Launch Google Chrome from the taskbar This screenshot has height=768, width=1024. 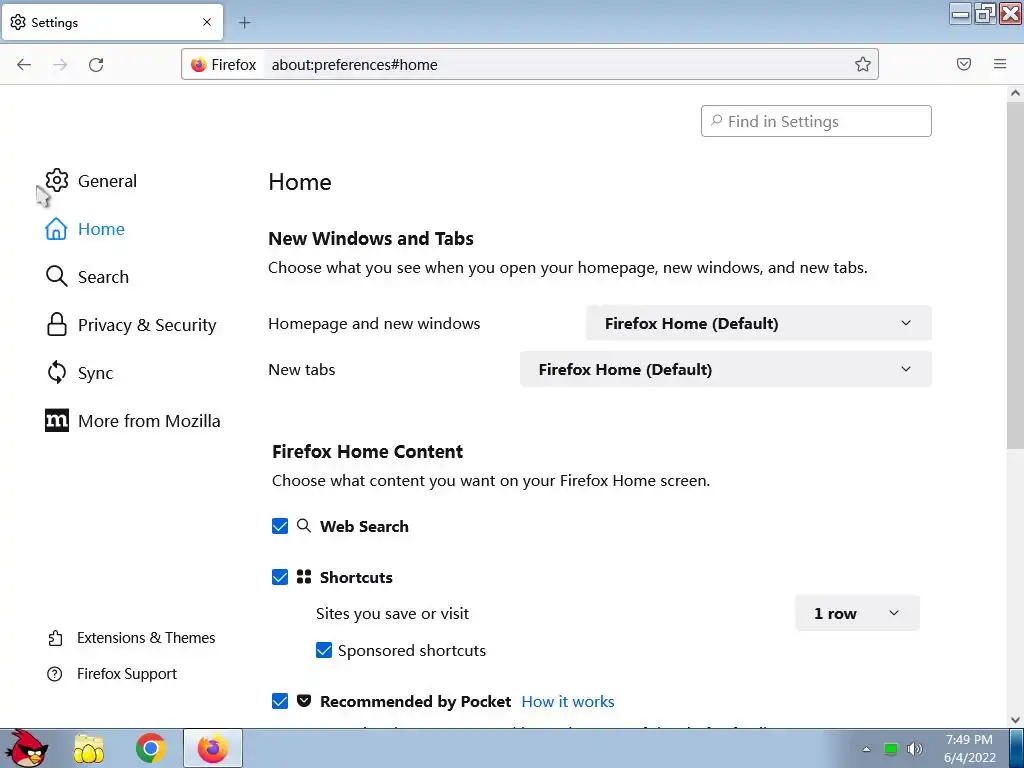pos(150,748)
